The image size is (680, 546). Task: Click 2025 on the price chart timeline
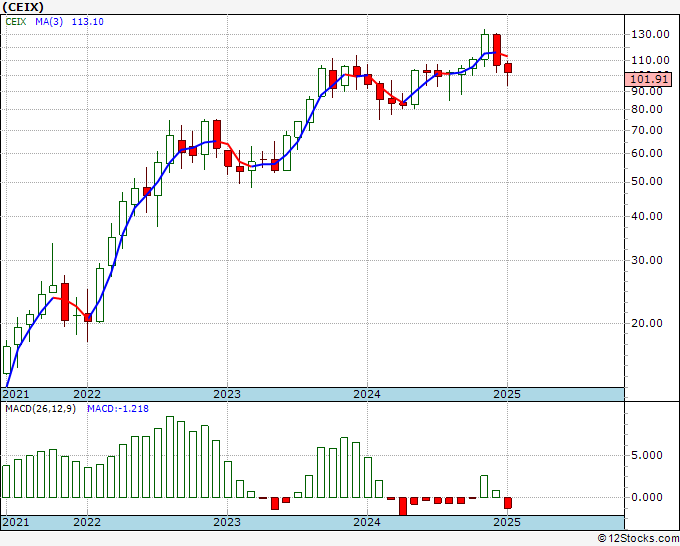point(507,394)
